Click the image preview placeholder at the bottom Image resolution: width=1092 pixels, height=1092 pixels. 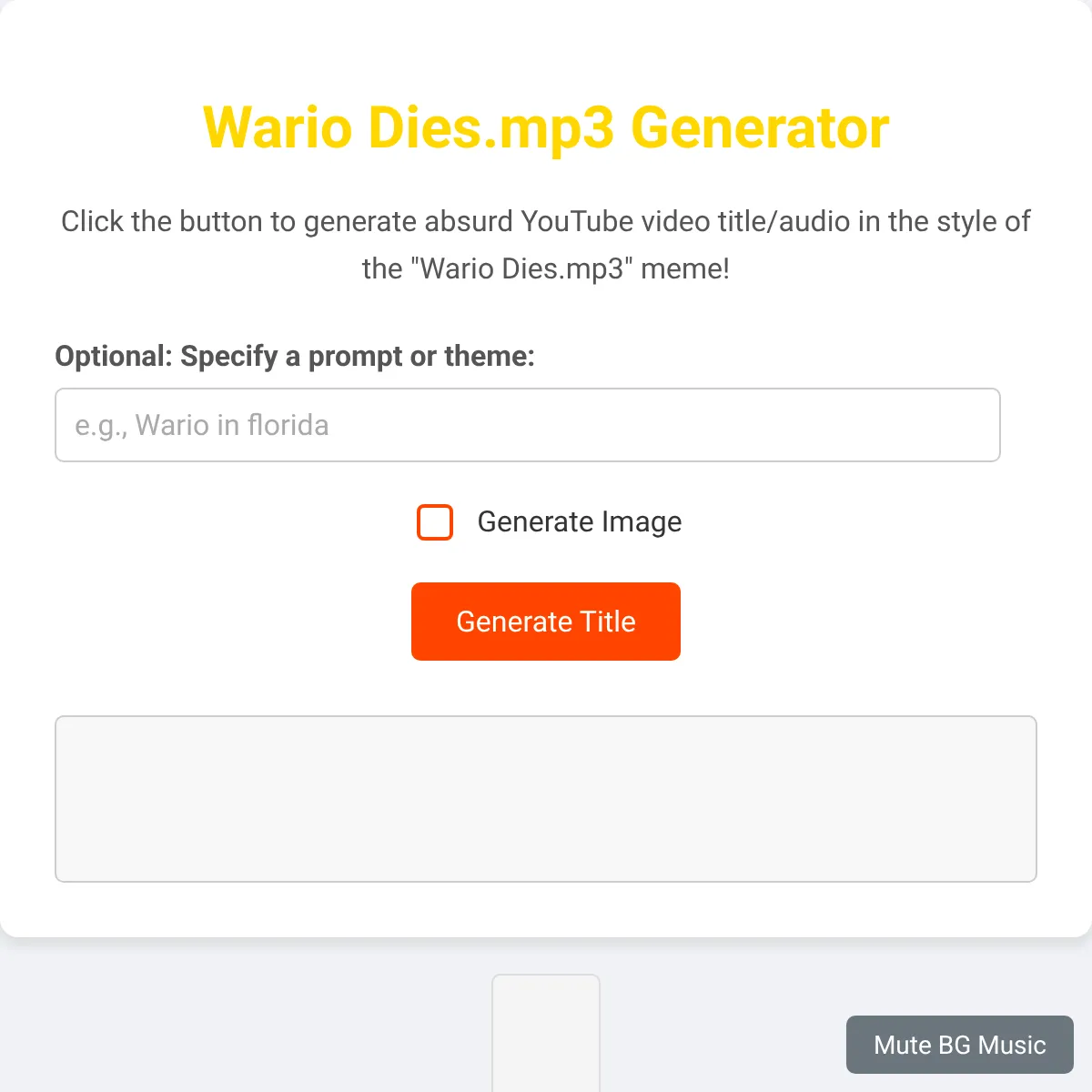click(x=546, y=1033)
